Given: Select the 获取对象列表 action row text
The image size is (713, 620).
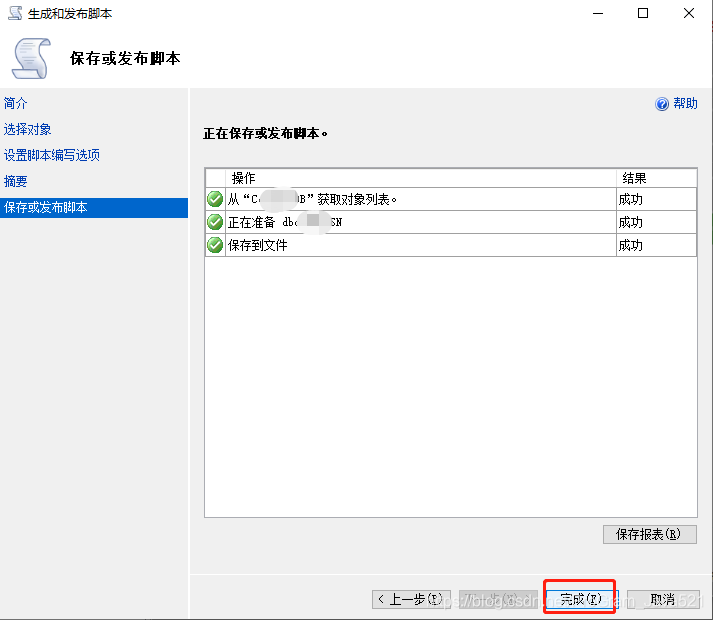Looking at the screenshot, I should 312,199.
